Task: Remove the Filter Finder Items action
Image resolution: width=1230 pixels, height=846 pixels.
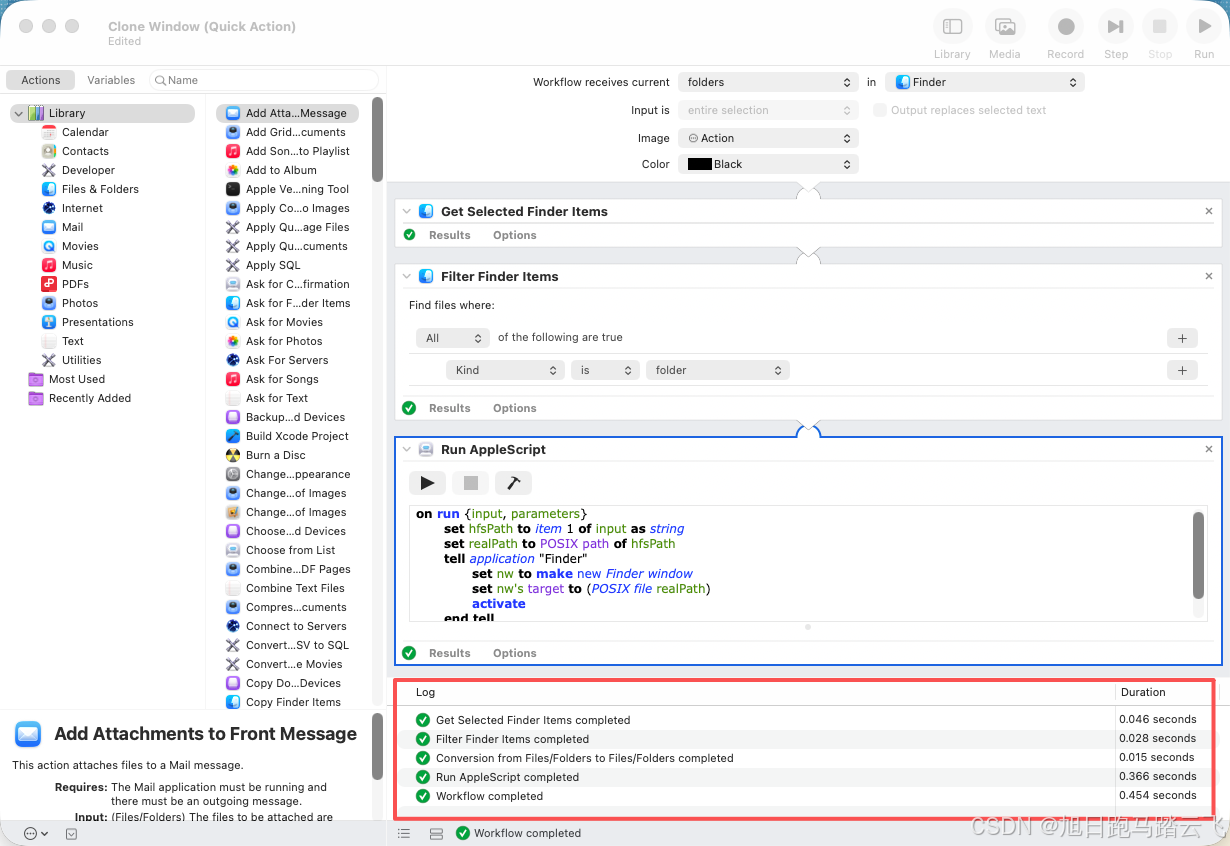Action: pos(1209,276)
